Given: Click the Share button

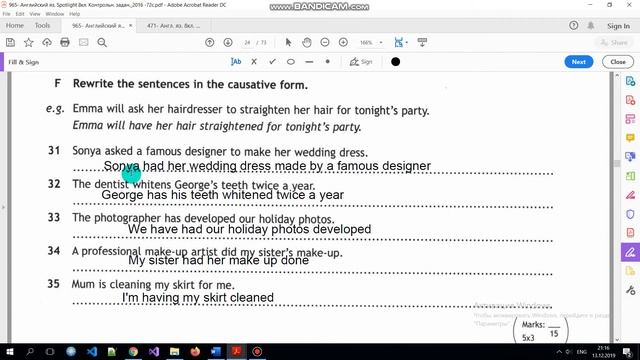Looking at the screenshot, I should (x=614, y=42).
